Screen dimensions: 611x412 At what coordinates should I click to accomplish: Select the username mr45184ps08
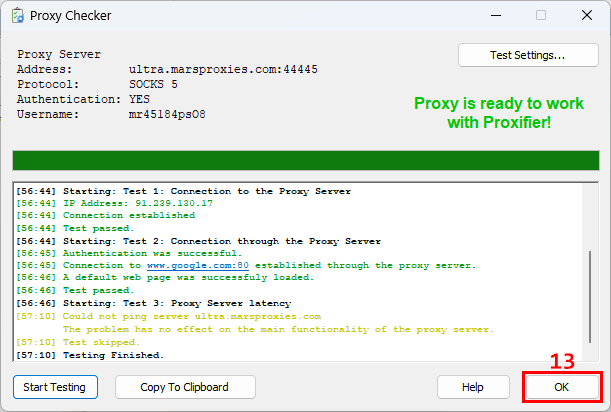coord(167,114)
